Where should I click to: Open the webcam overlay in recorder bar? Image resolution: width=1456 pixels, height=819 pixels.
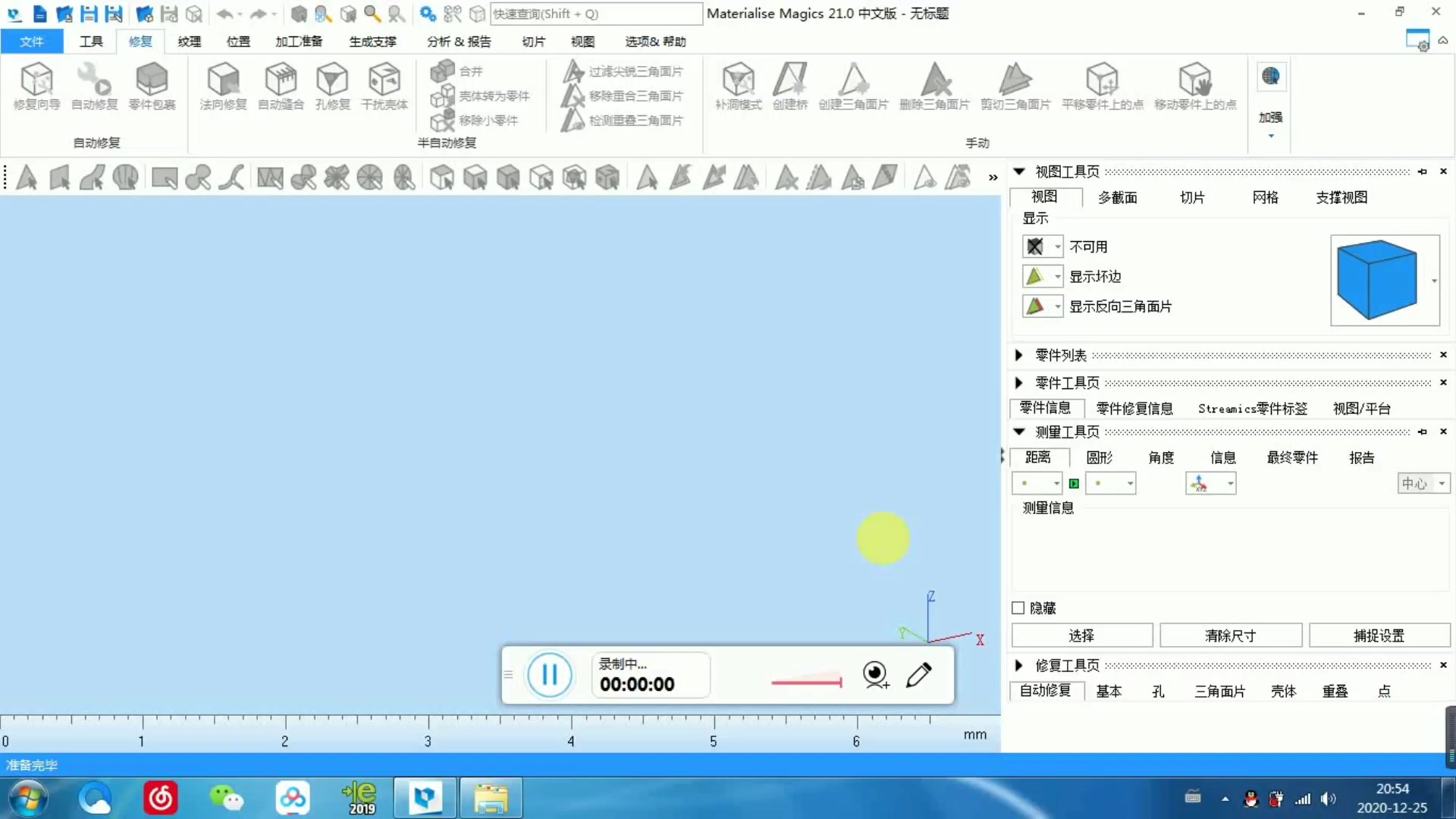coord(876,674)
